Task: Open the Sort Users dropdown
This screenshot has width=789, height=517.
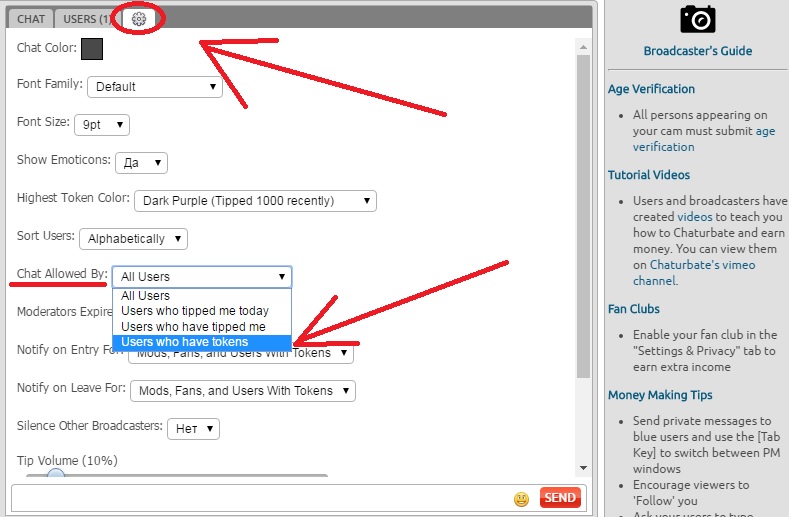Action: click(133, 239)
